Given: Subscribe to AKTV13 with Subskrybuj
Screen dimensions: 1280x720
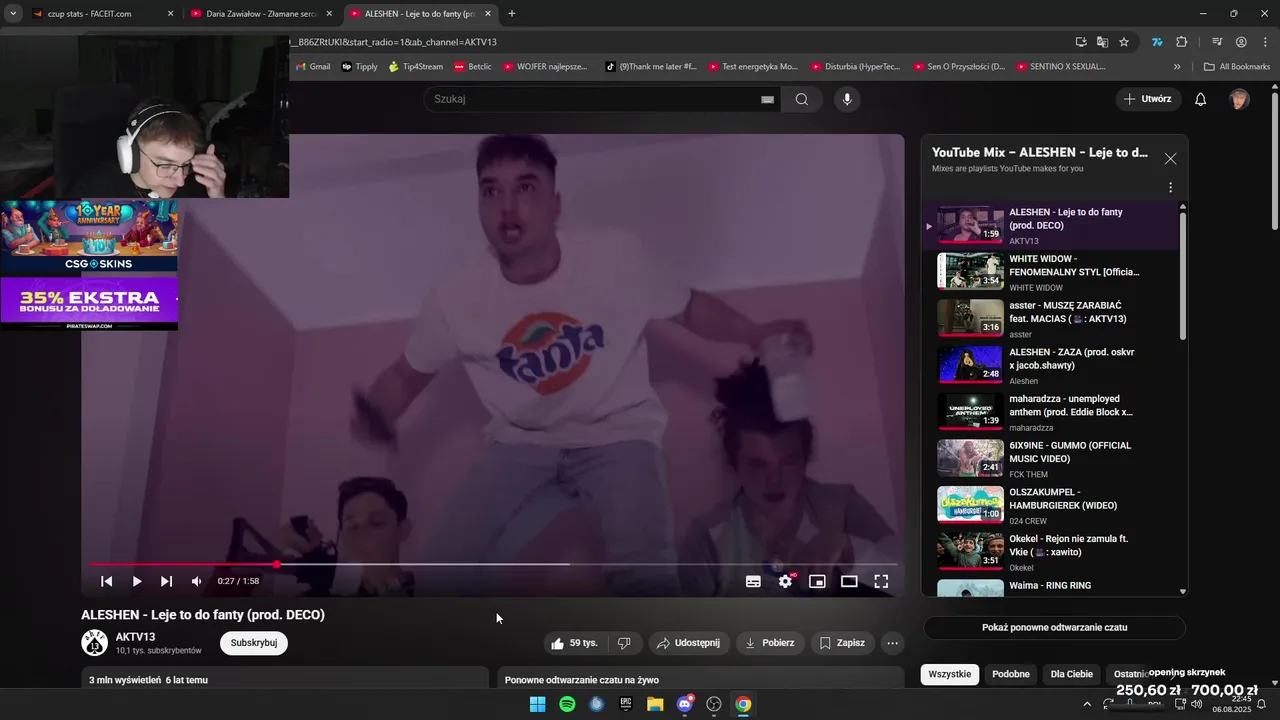Looking at the screenshot, I should click(x=254, y=643).
